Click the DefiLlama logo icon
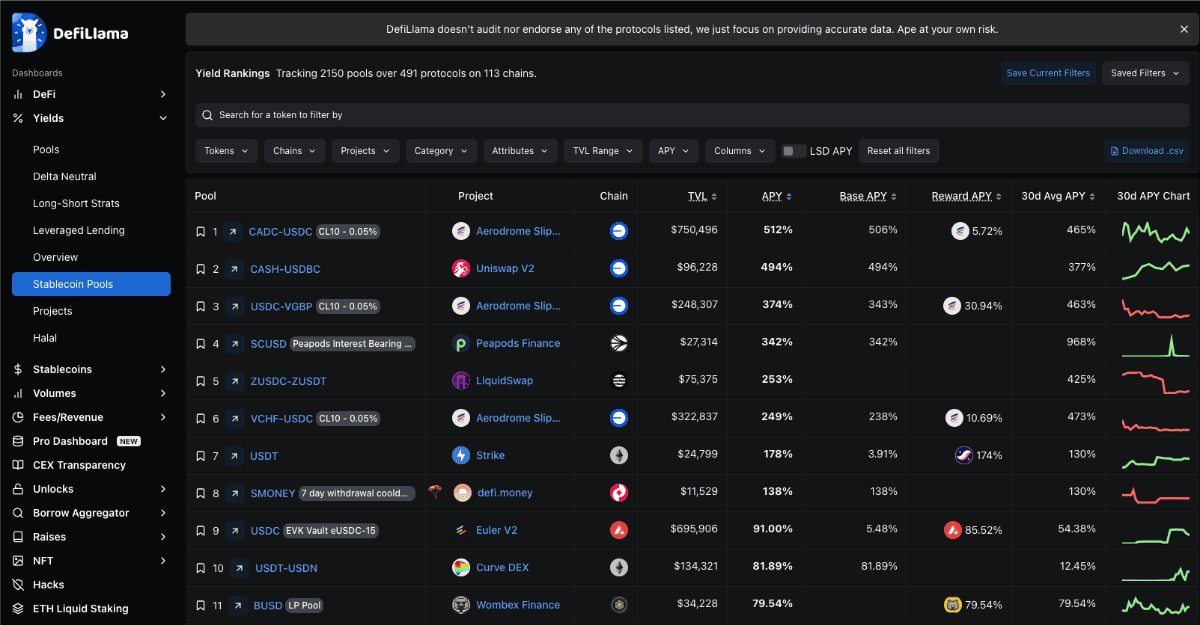This screenshot has width=1200, height=625. 30,32
